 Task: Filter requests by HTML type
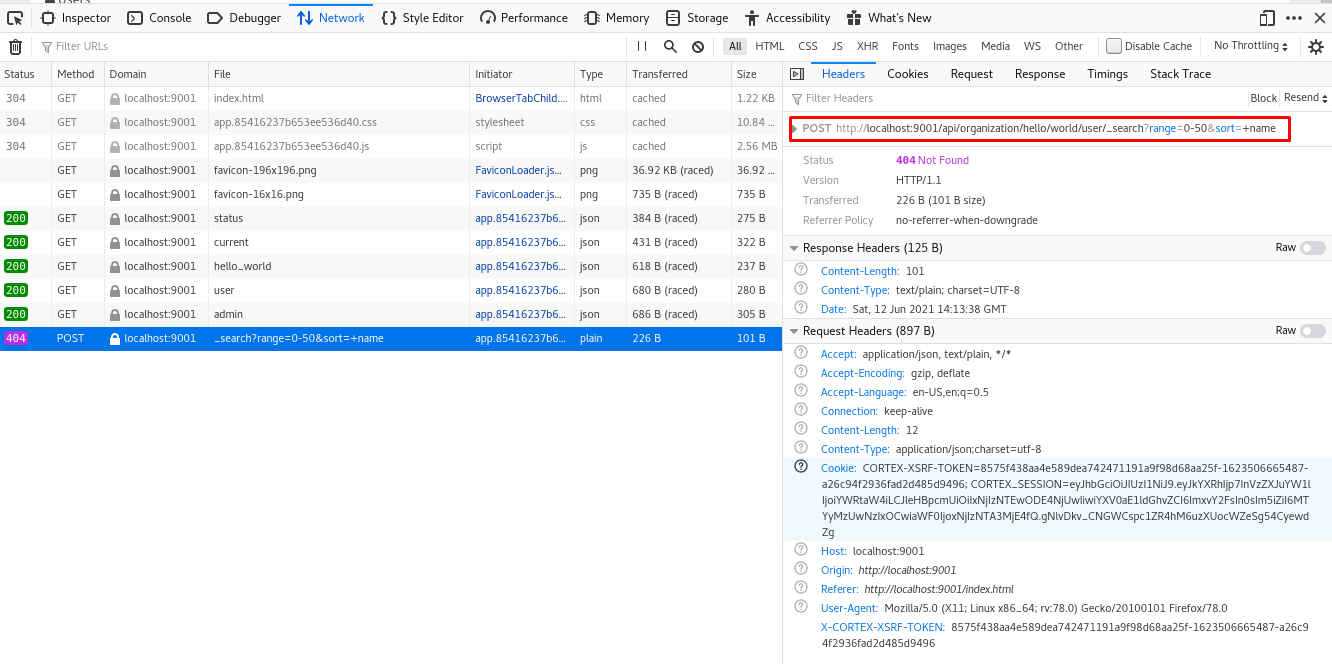[x=770, y=46]
